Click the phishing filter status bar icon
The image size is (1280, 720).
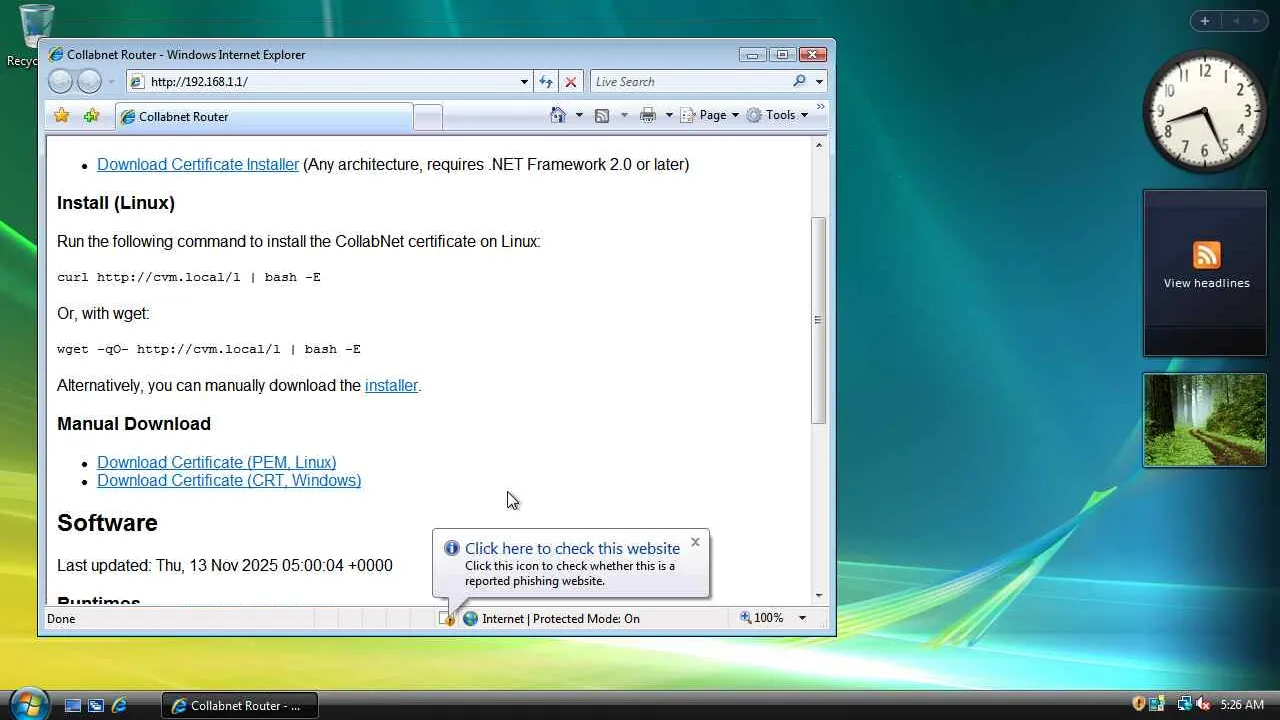pyautogui.click(x=447, y=619)
